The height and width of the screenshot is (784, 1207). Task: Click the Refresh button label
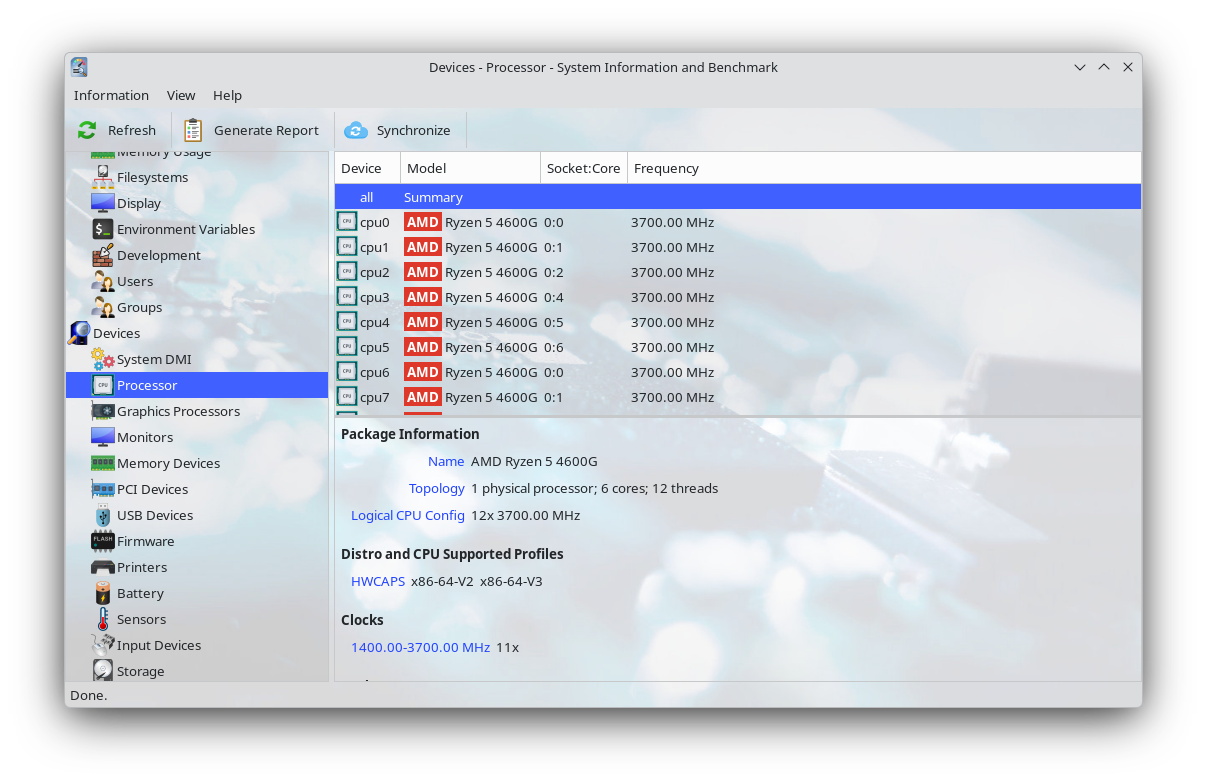coord(132,130)
